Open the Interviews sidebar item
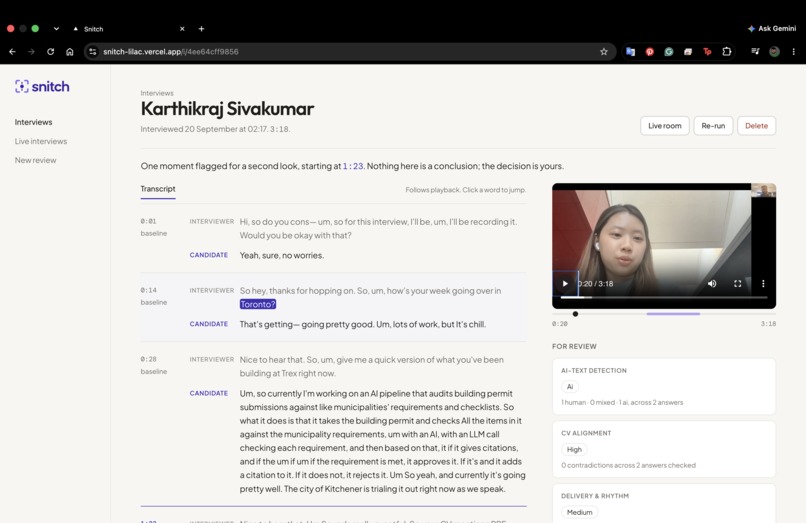 pos(33,122)
